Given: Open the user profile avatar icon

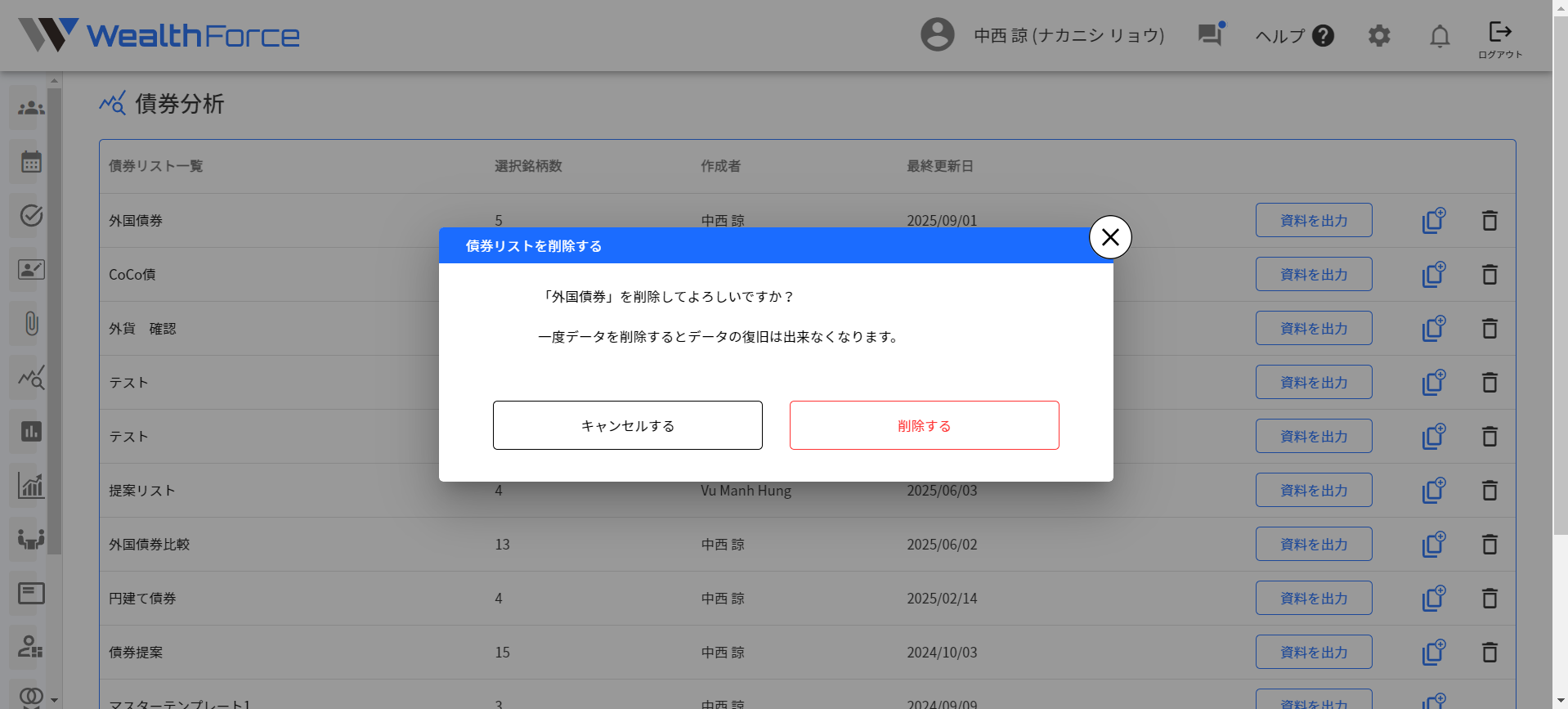Looking at the screenshot, I should pos(937,35).
